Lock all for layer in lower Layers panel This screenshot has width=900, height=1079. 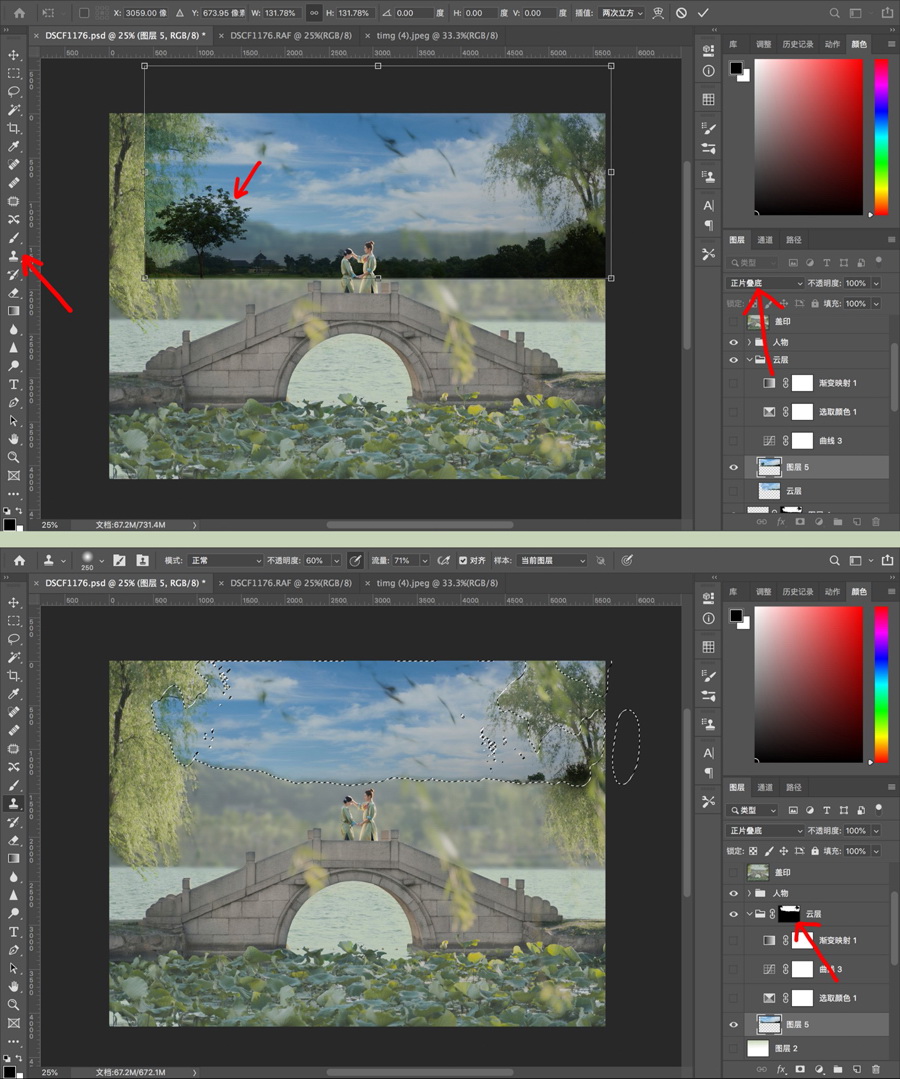pyautogui.click(x=815, y=851)
